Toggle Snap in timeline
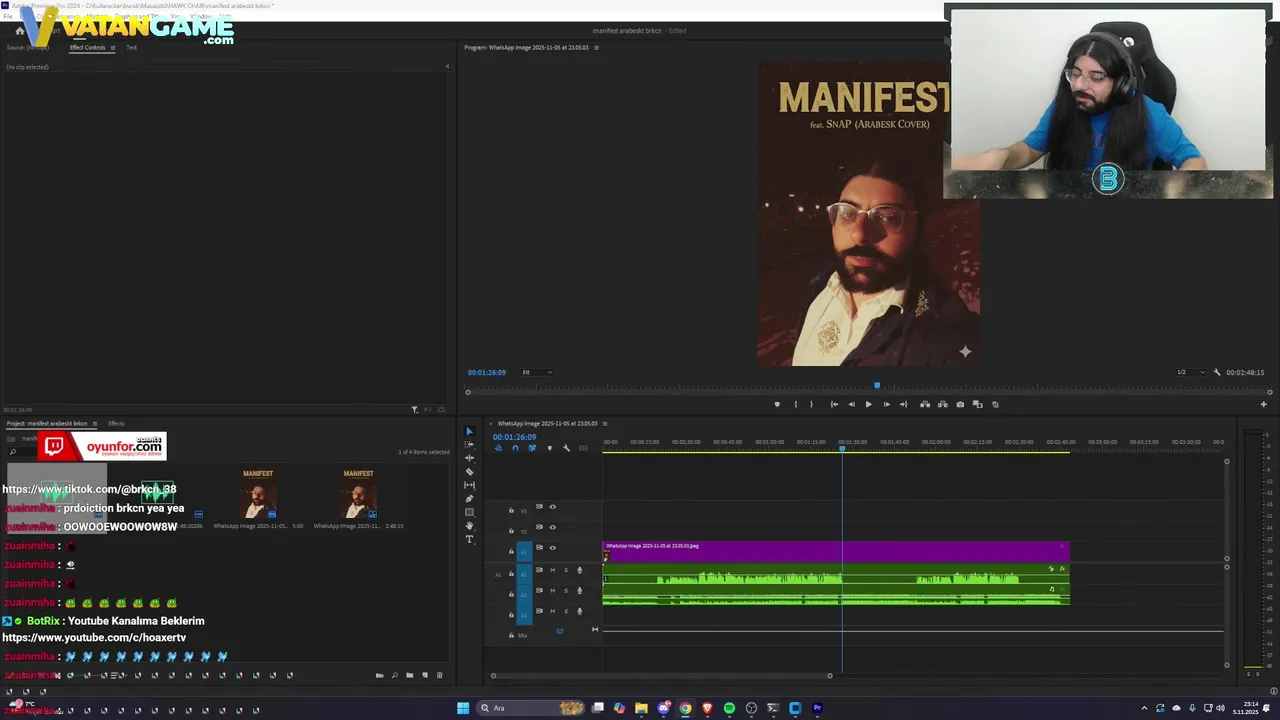This screenshot has height=720, width=1280. 515,448
